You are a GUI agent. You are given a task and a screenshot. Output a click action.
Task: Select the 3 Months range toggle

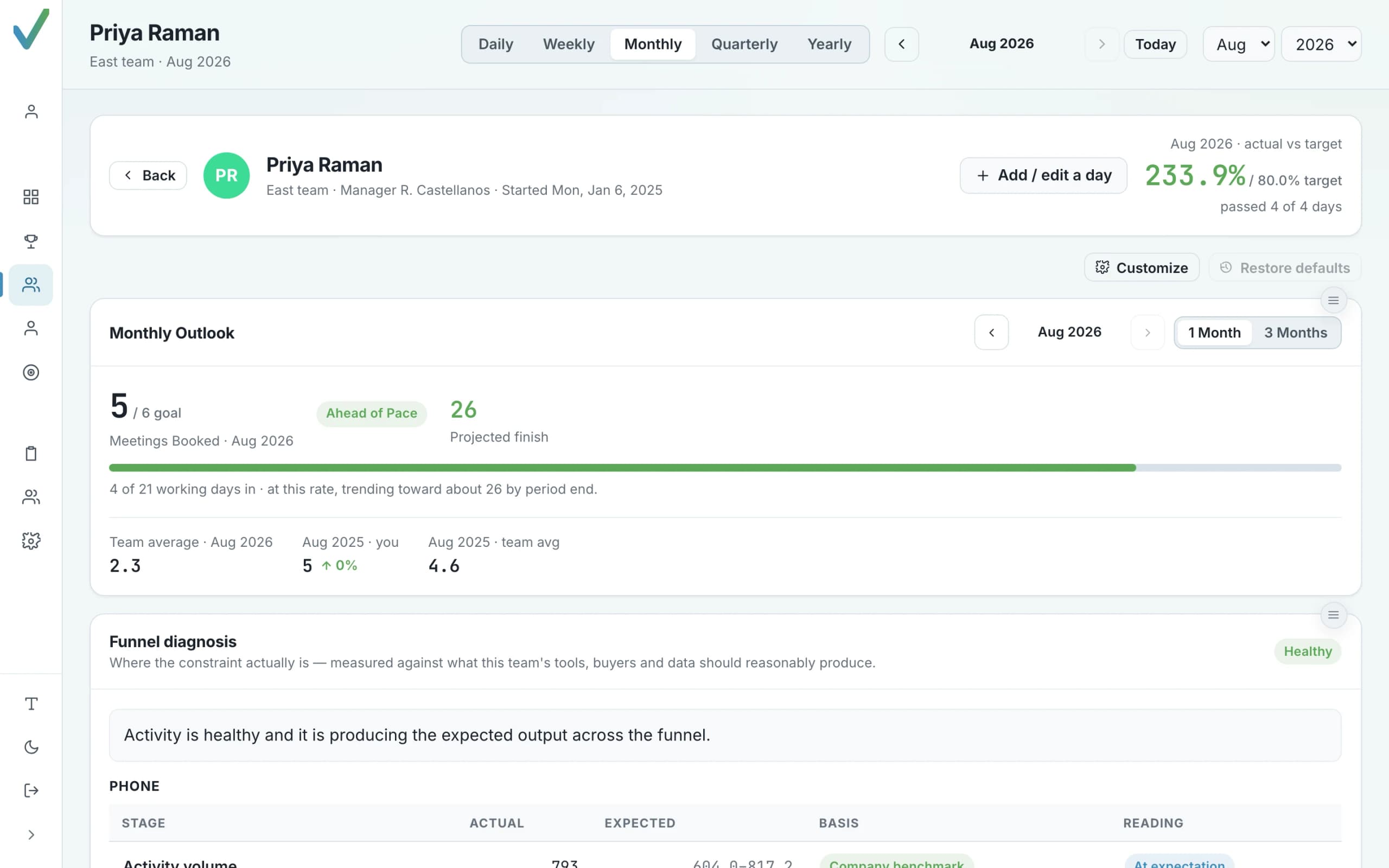1296,333
